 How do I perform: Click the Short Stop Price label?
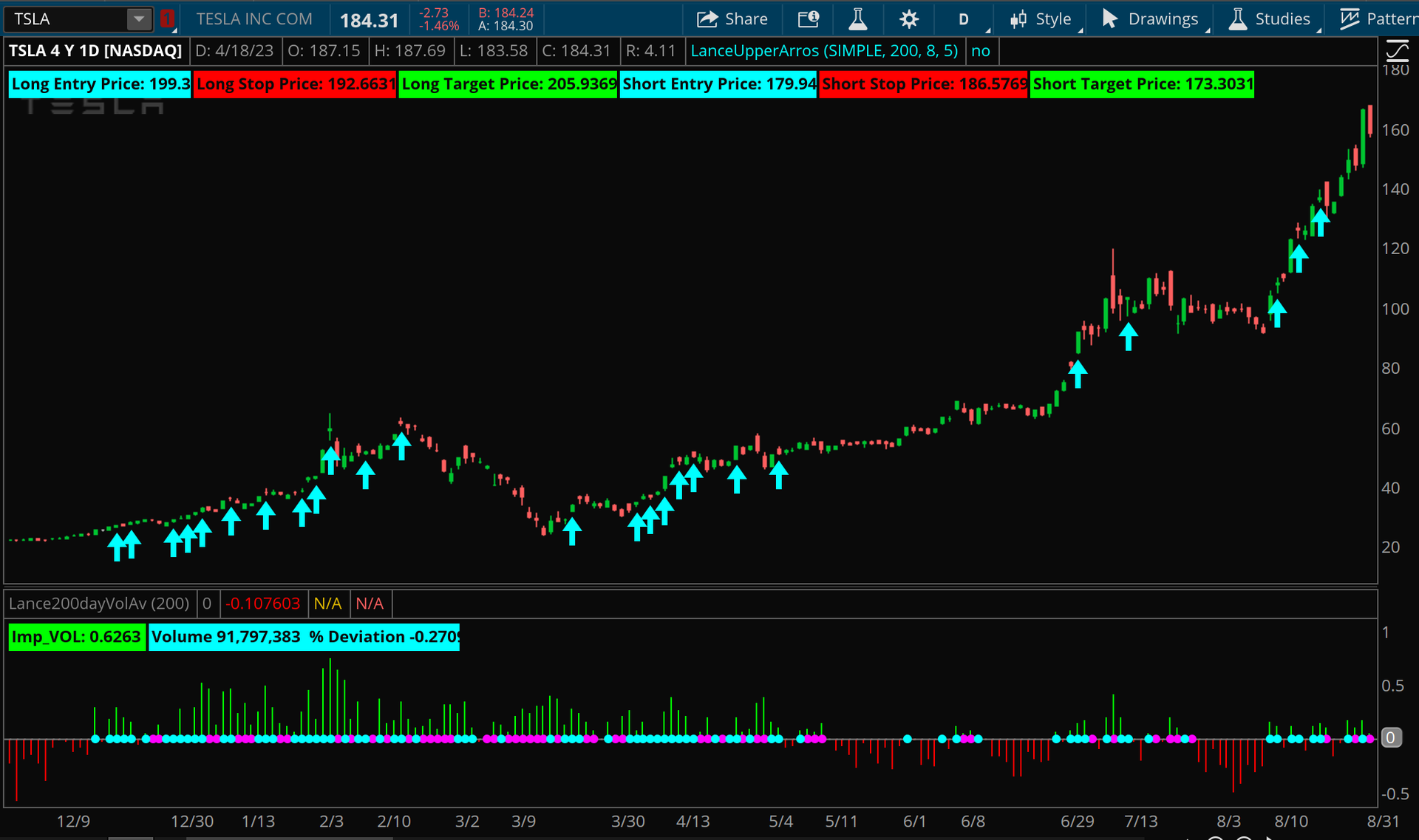point(924,84)
